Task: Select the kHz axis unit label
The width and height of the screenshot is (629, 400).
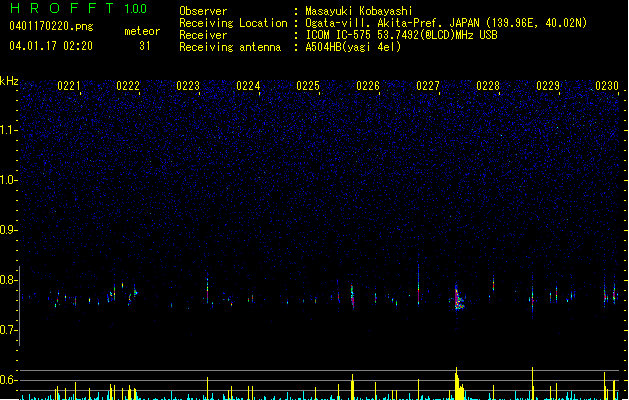Action: tap(9, 81)
